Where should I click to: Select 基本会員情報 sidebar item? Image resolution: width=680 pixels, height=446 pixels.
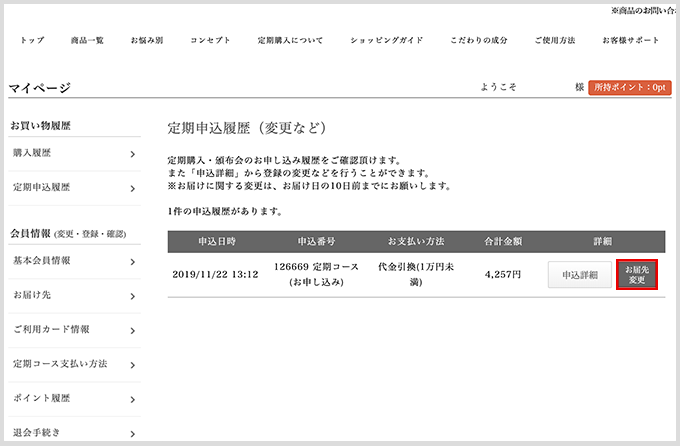coord(74,261)
